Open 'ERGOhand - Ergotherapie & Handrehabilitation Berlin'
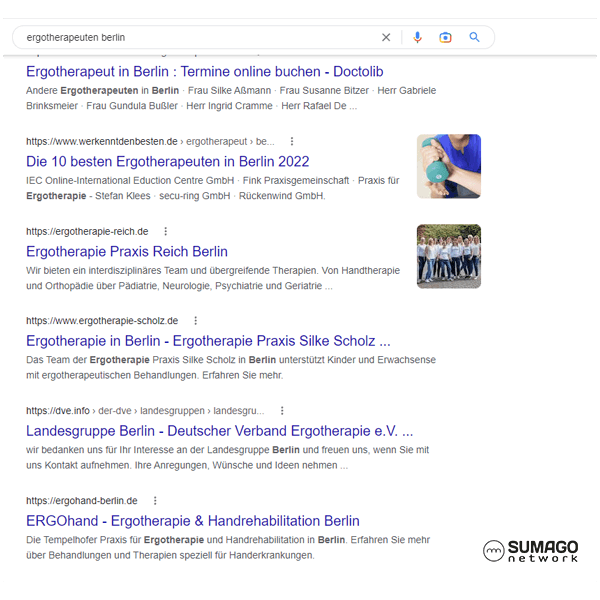 (x=193, y=521)
